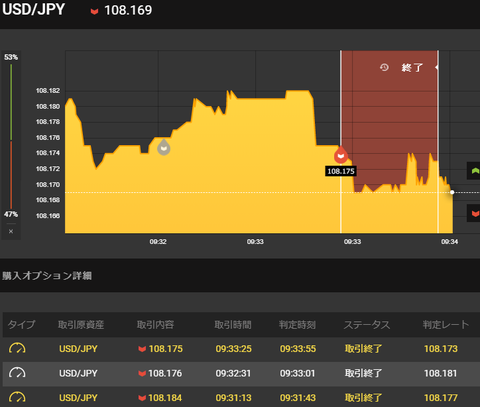This screenshot has height=407, width=480.
Task: Click the 判定レート column header
Action: click(x=446, y=324)
